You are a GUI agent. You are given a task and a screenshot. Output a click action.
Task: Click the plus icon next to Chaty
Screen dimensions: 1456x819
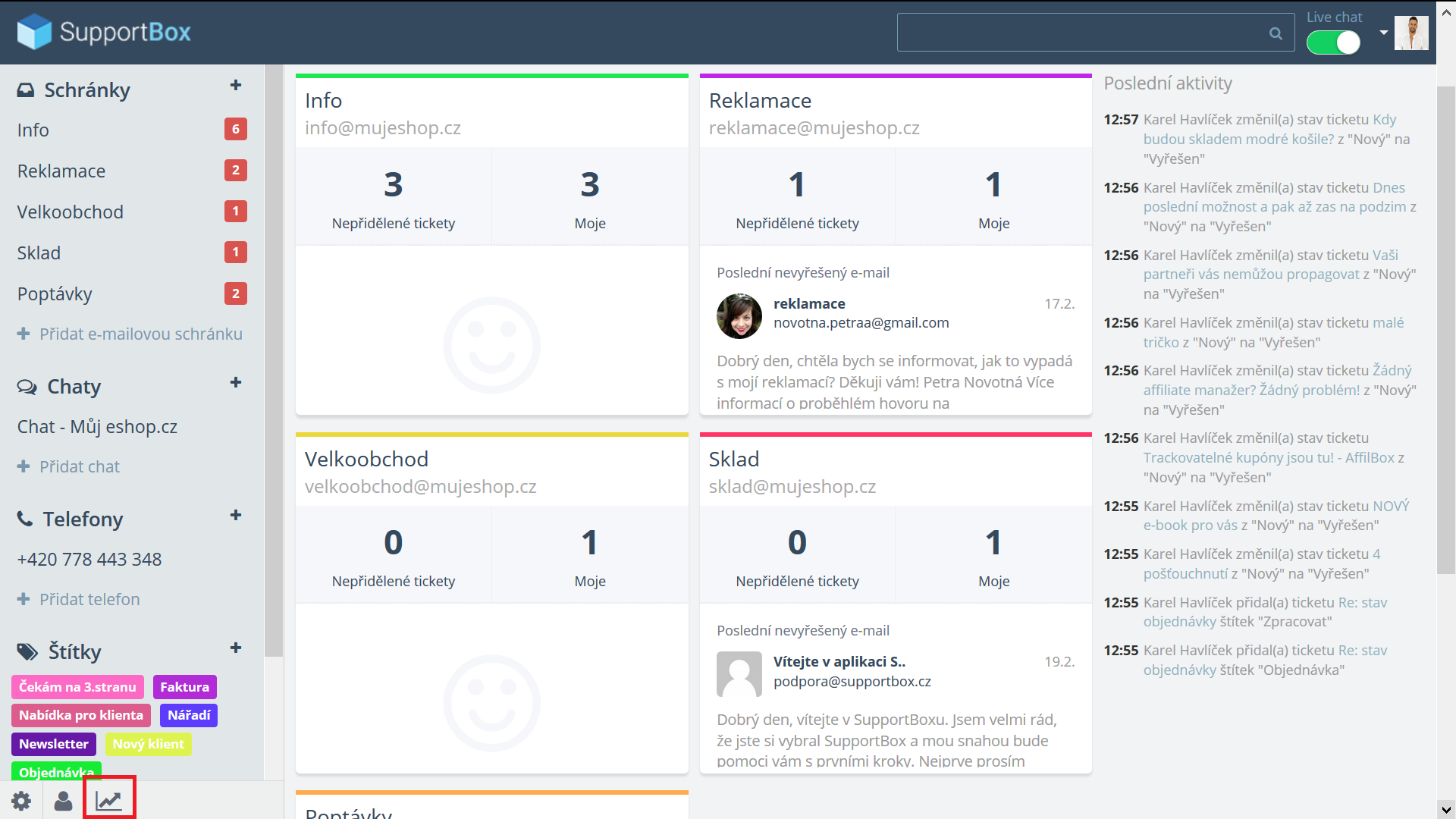236,383
